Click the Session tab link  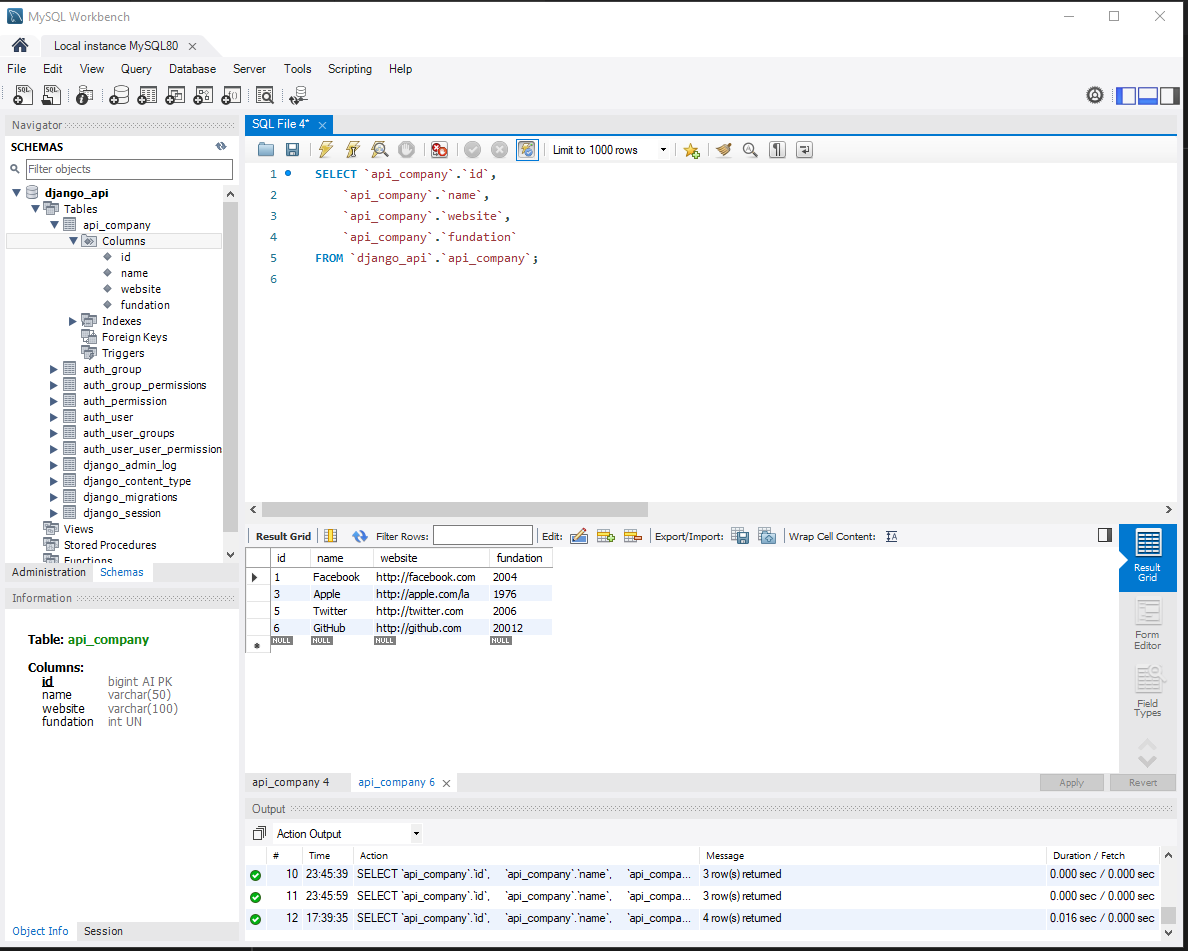coord(103,931)
